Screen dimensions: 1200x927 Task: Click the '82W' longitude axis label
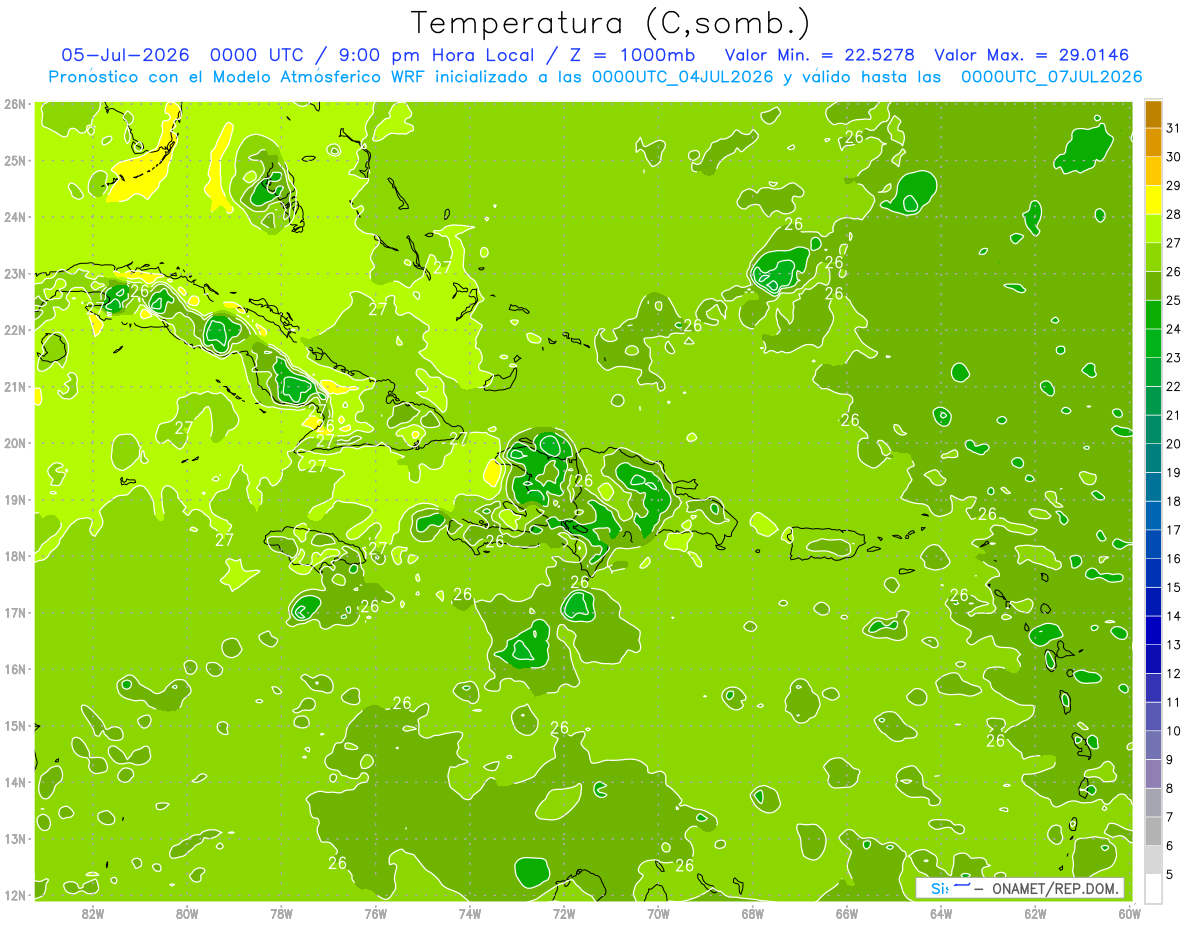tap(93, 913)
